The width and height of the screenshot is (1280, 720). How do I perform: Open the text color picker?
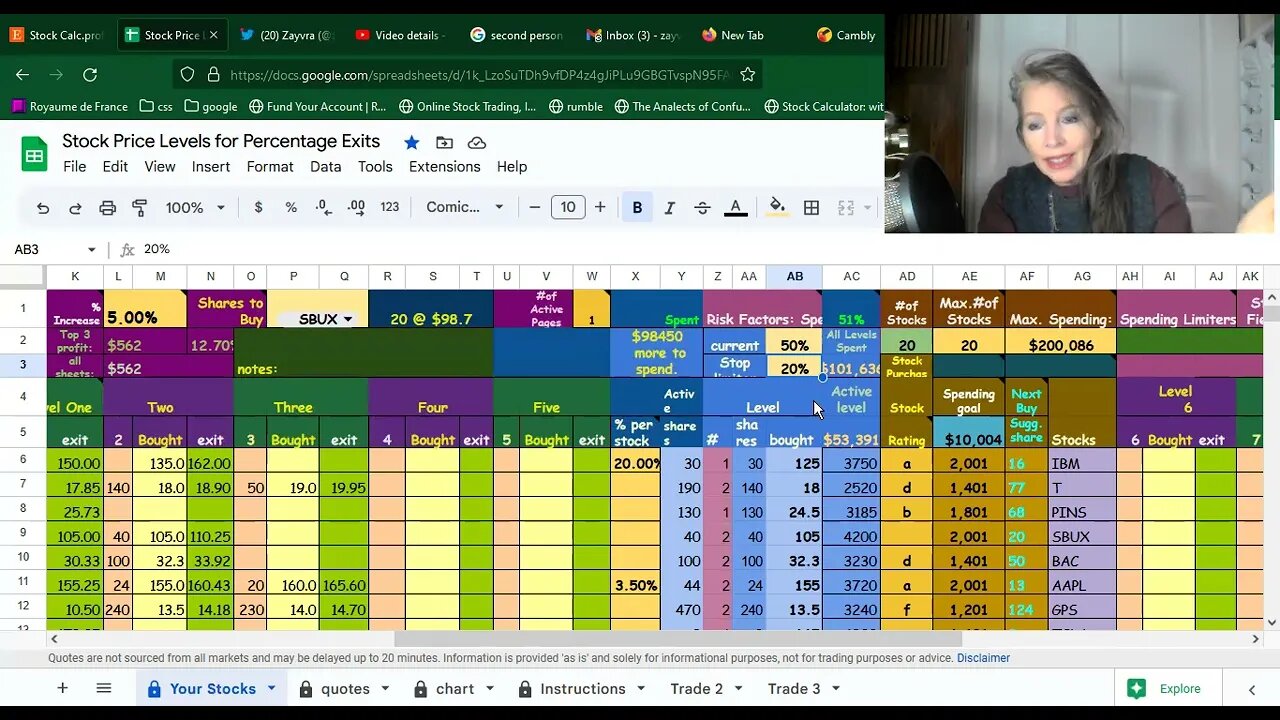point(736,208)
